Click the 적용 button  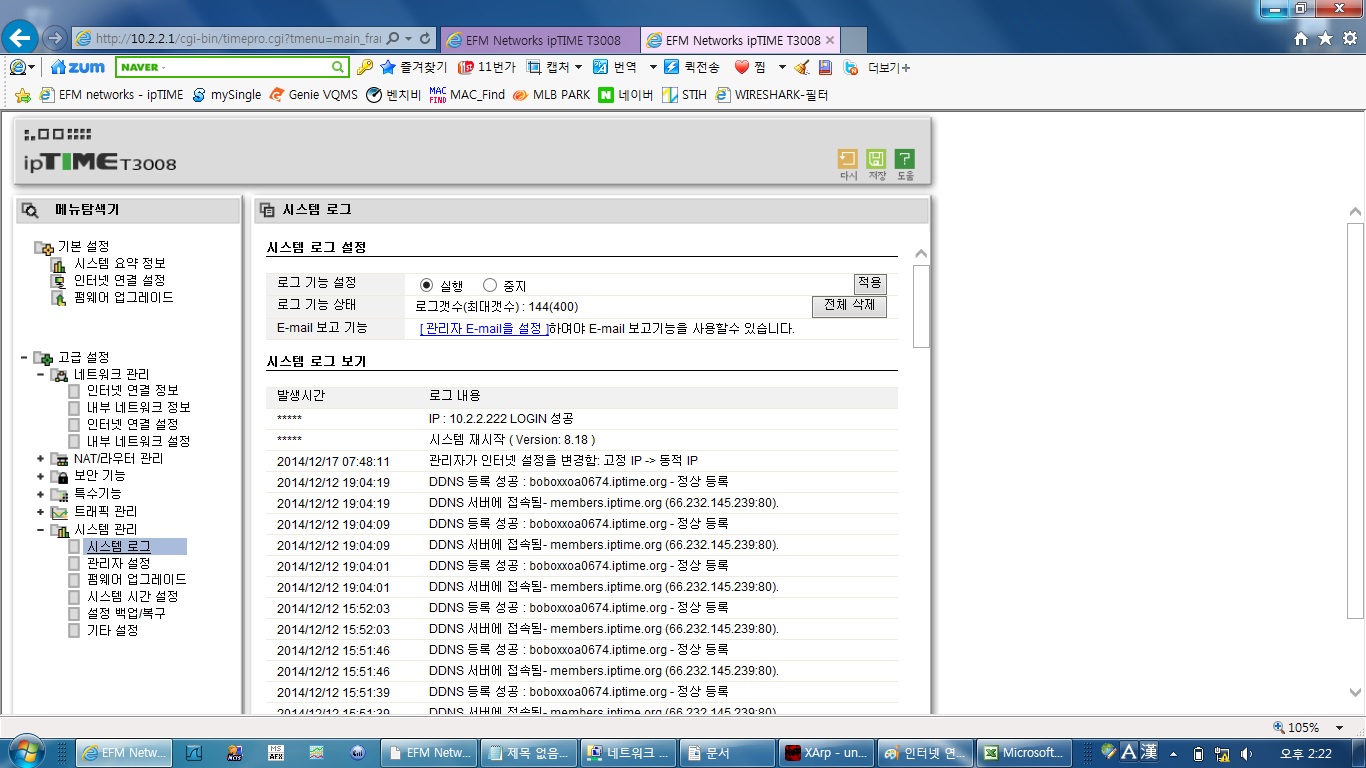[x=870, y=284]
